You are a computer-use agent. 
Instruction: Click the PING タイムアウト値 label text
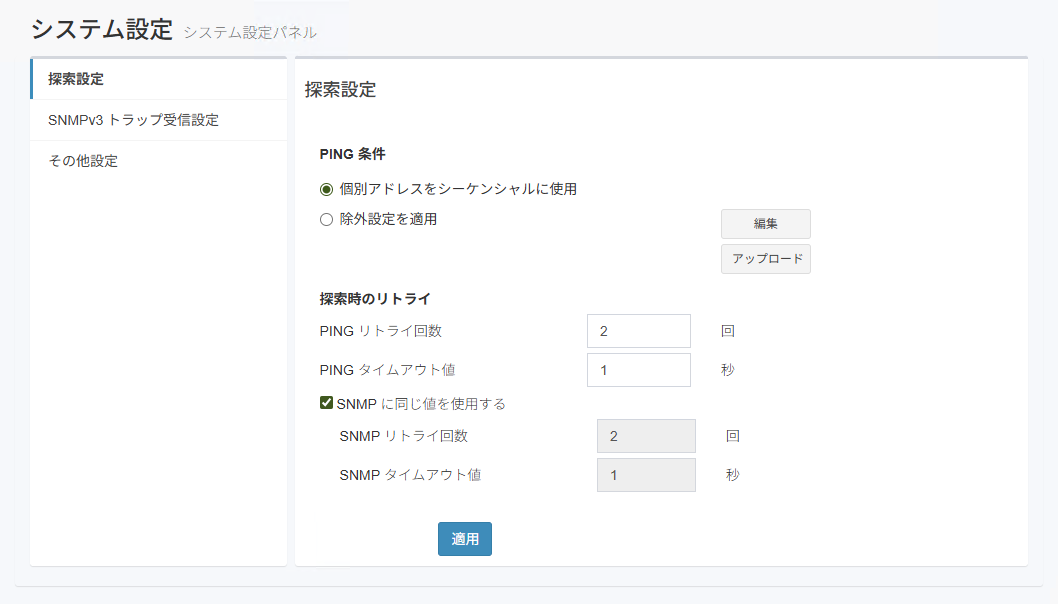[x=387, y=370]
